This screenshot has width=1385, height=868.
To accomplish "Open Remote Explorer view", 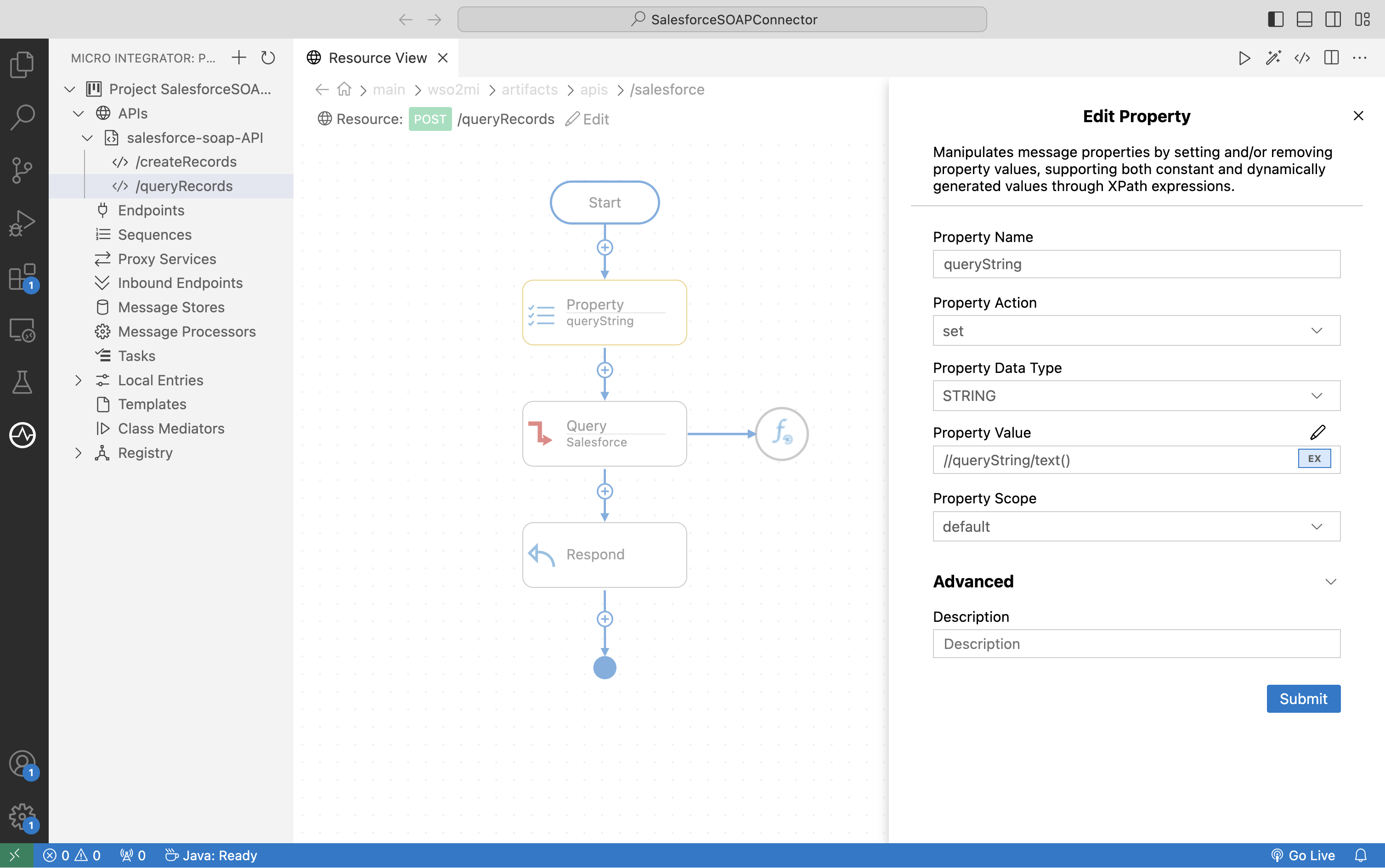I will 23,331.
